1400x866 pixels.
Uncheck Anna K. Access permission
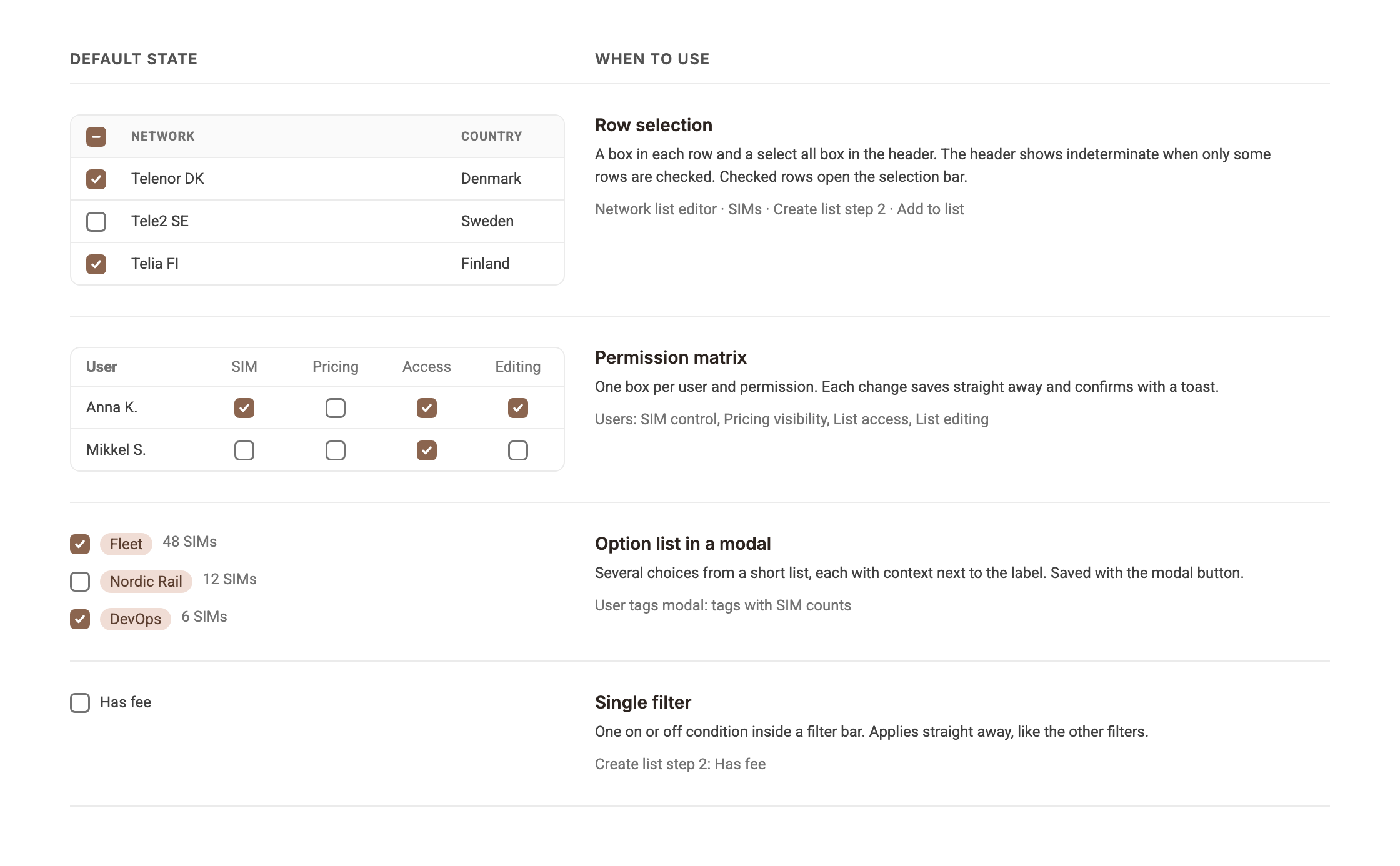427,407
